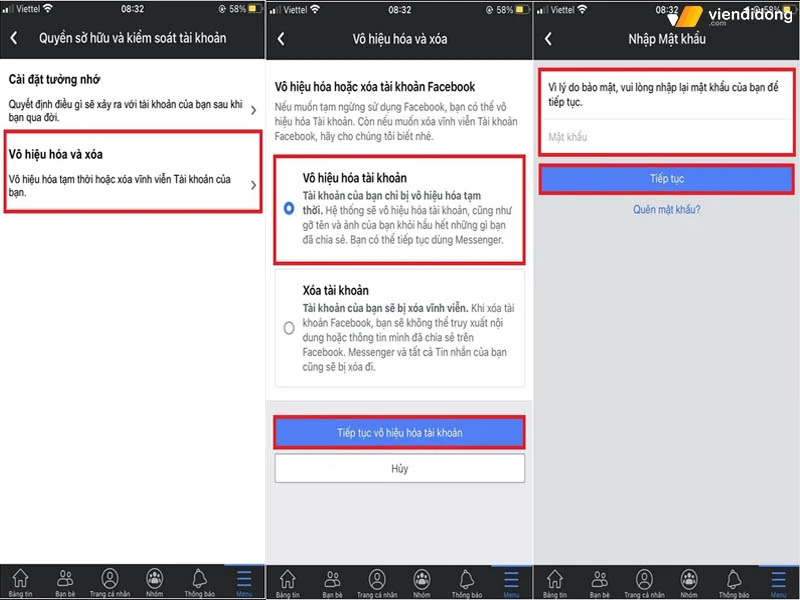Focus the Mật khẩu password field
Screen dimensions: 800x600
point(667,137)
